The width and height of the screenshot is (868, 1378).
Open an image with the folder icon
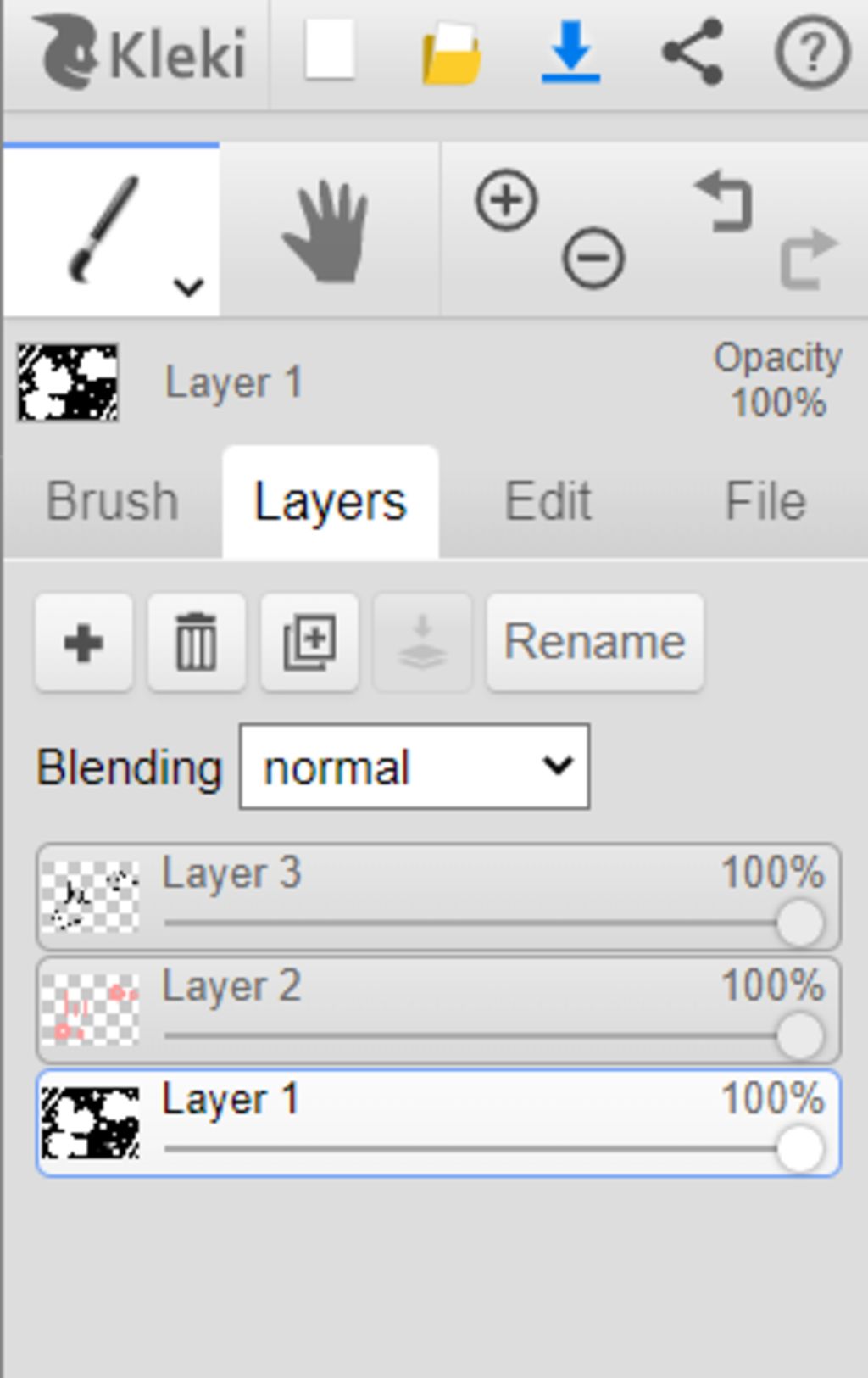(452, 53)
